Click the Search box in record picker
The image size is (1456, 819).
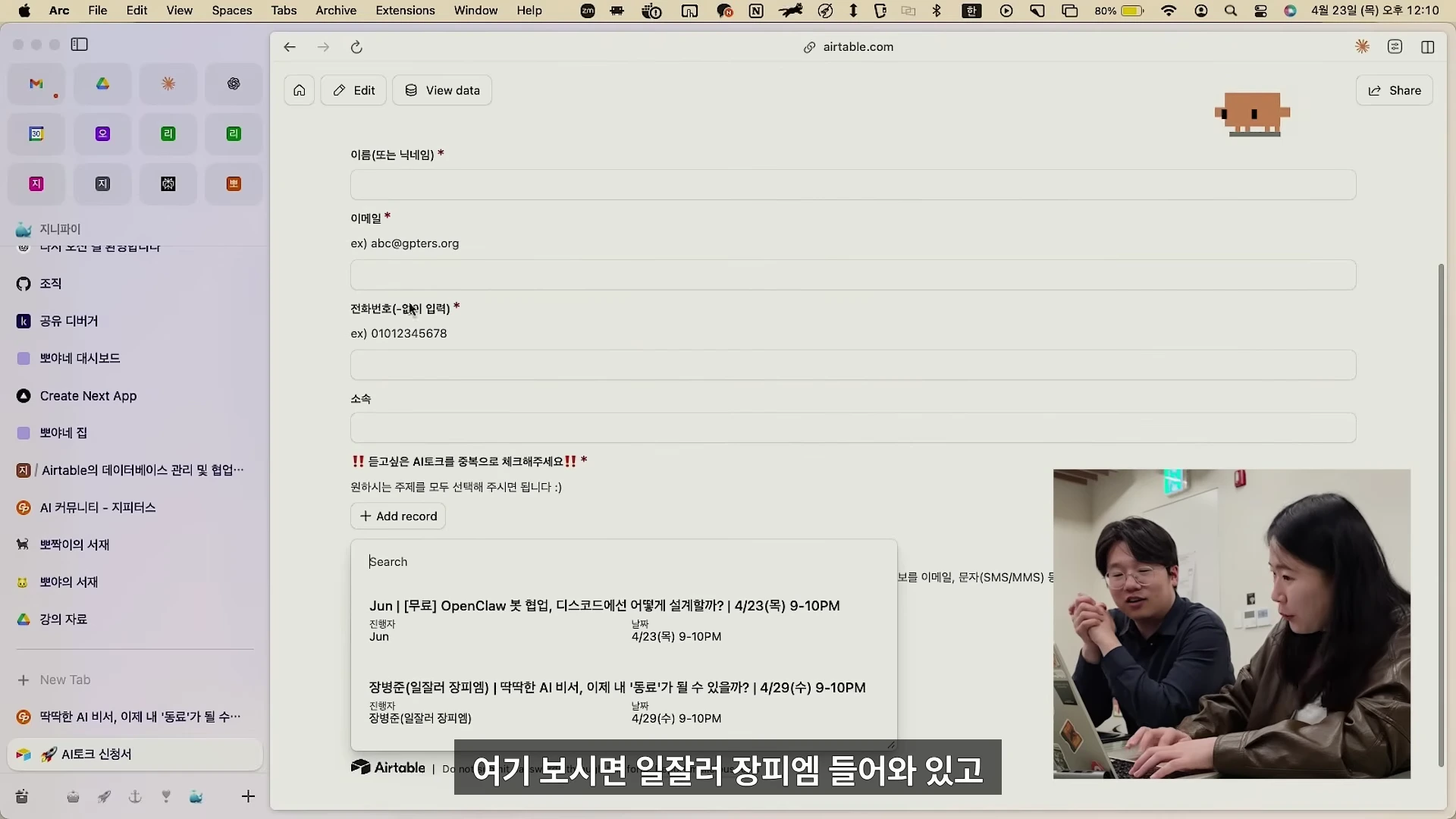point(624,562)
